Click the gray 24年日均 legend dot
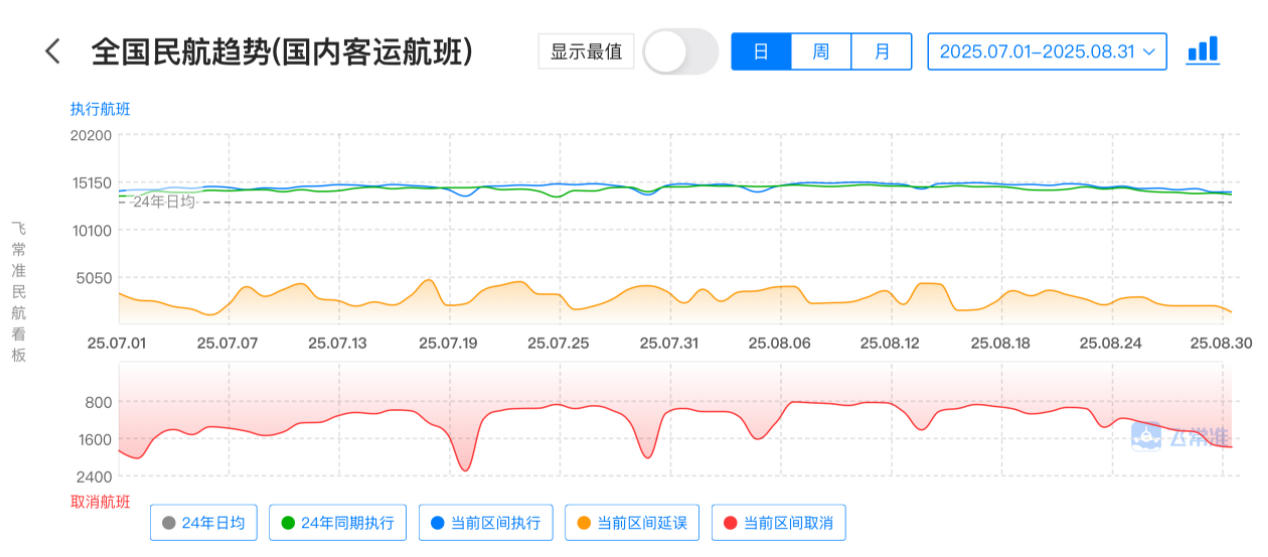 169,522
